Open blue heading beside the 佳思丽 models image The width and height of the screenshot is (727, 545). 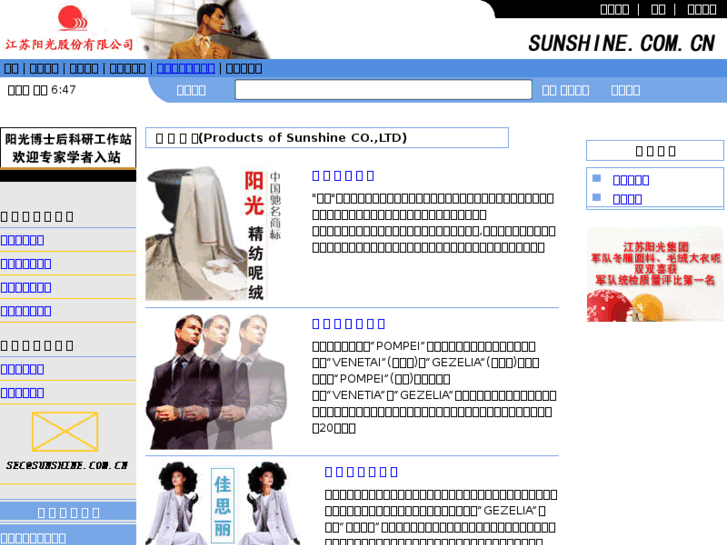[x=361, y=472]
